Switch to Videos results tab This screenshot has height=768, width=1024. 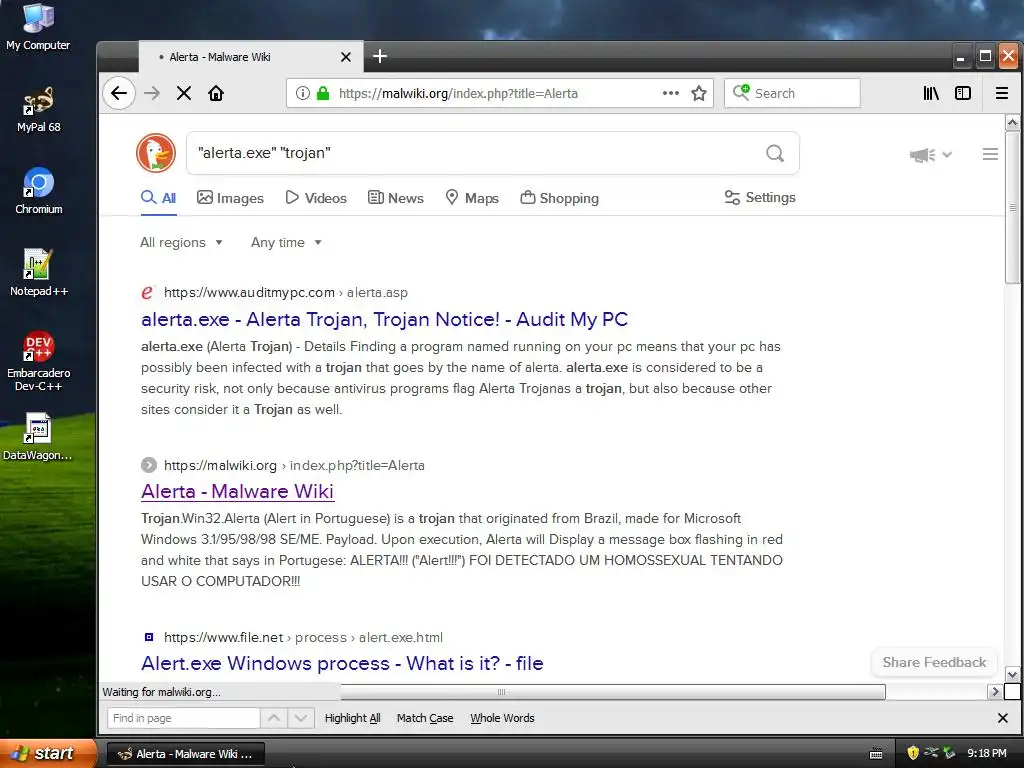pos(316,198)
